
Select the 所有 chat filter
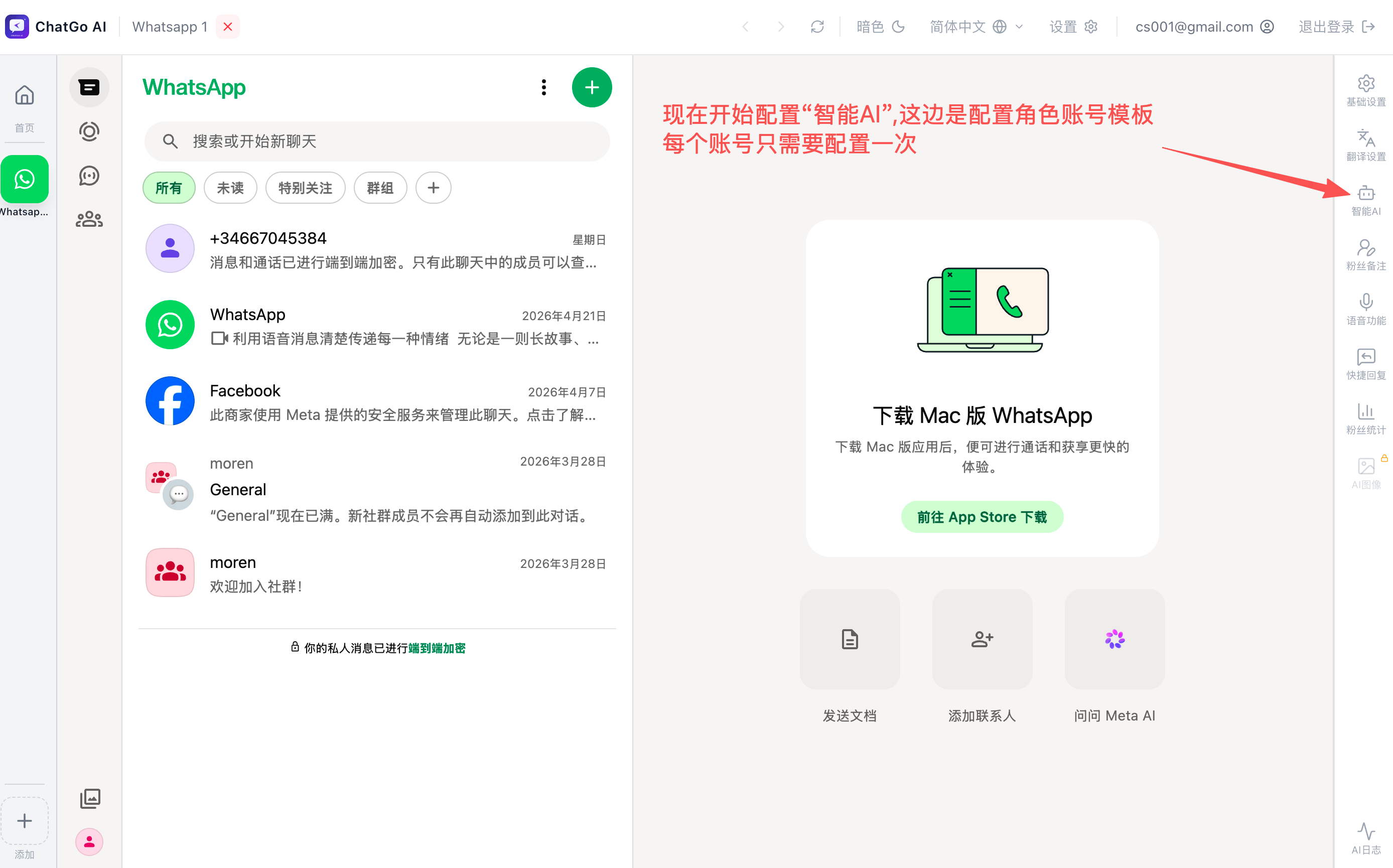(169, 188)
